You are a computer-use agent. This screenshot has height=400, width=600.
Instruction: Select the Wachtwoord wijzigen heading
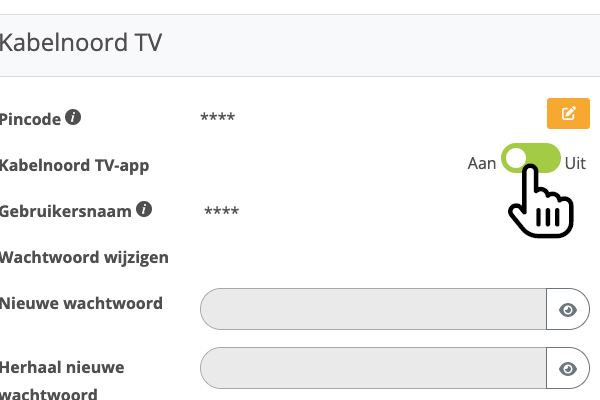coord(84,258)
